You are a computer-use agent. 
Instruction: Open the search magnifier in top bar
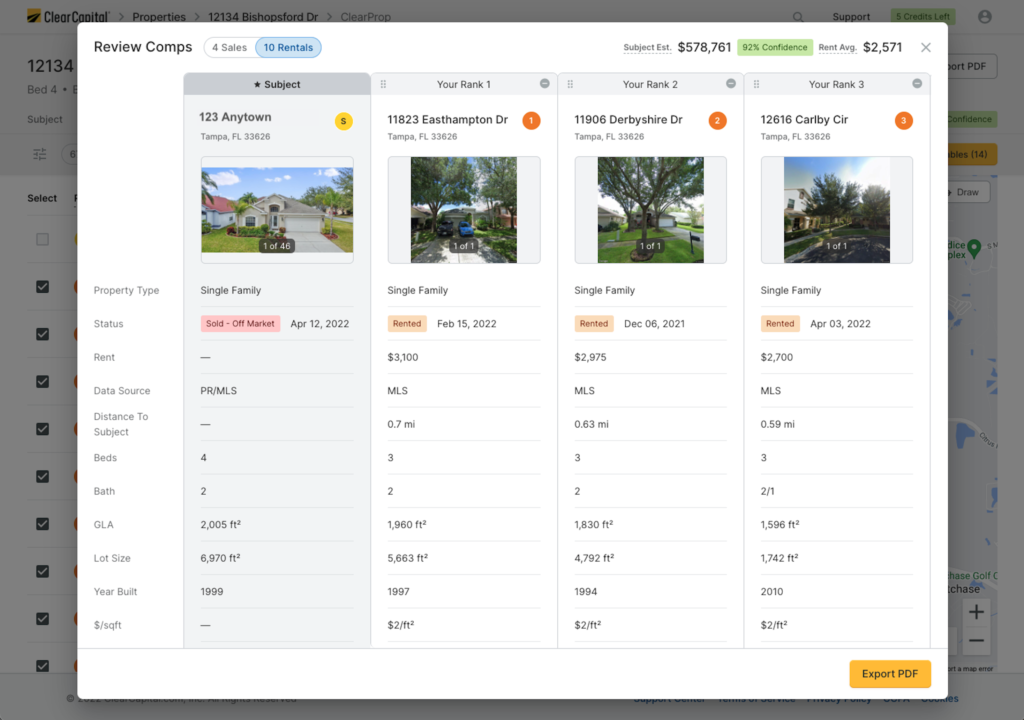(x=798, y=17)
